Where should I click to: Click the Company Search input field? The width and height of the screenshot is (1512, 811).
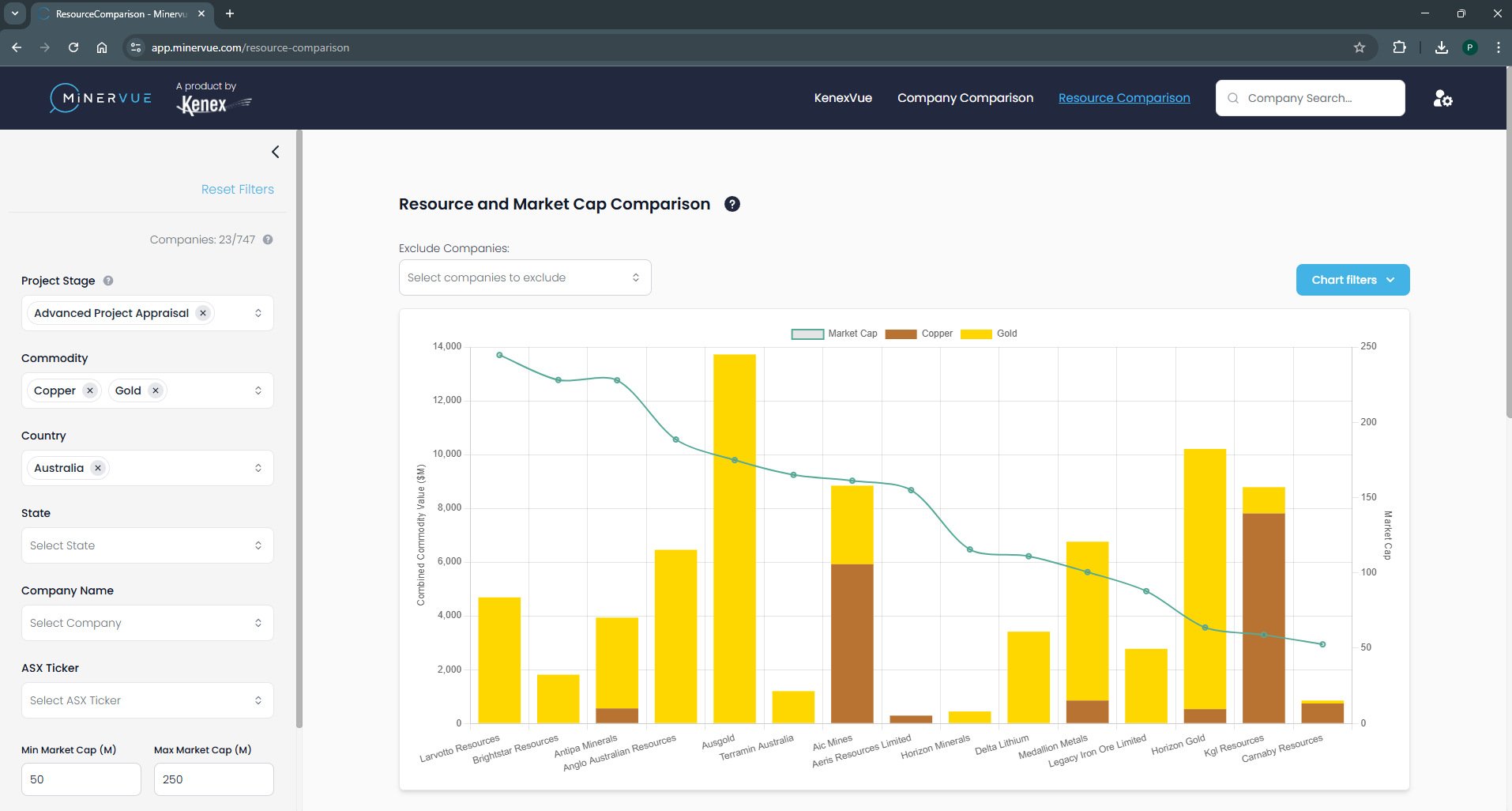point(1310,98)
